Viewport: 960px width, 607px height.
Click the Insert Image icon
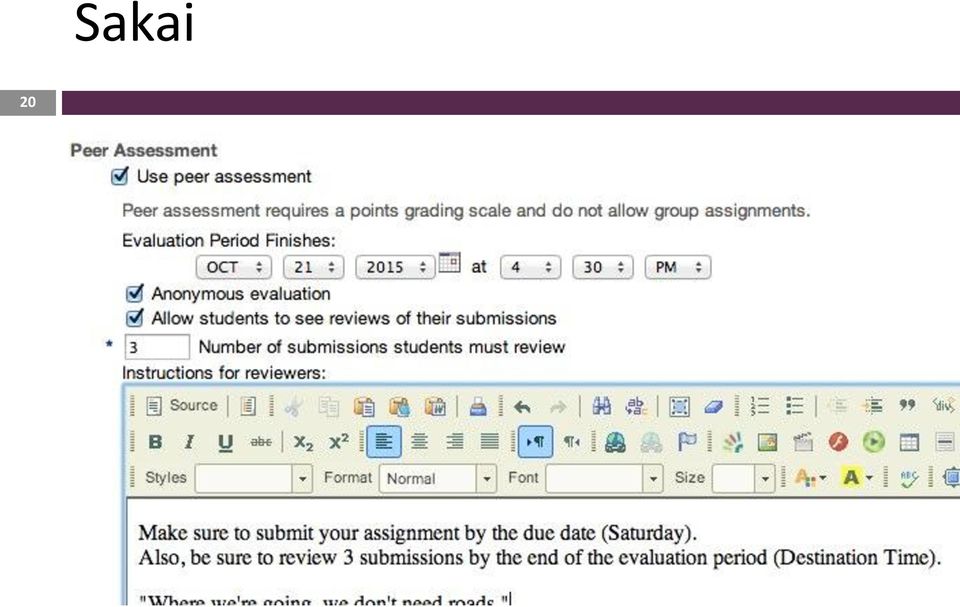pos(767,442)
